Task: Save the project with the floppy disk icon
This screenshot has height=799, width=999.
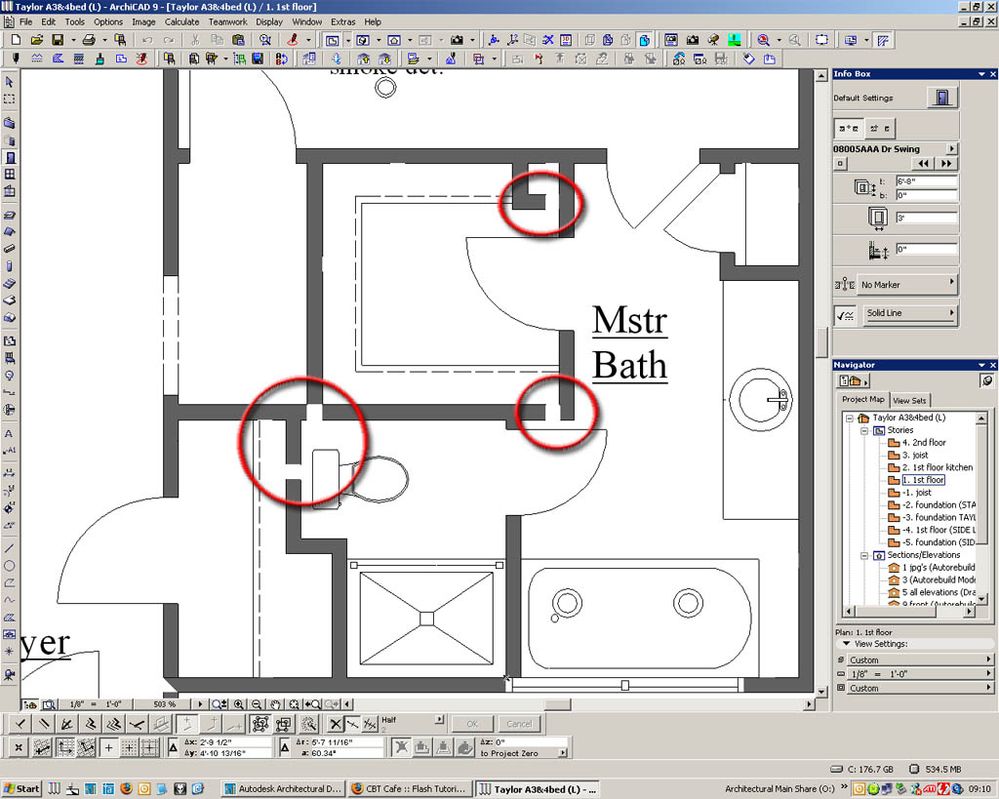Action: coord(57,40)
